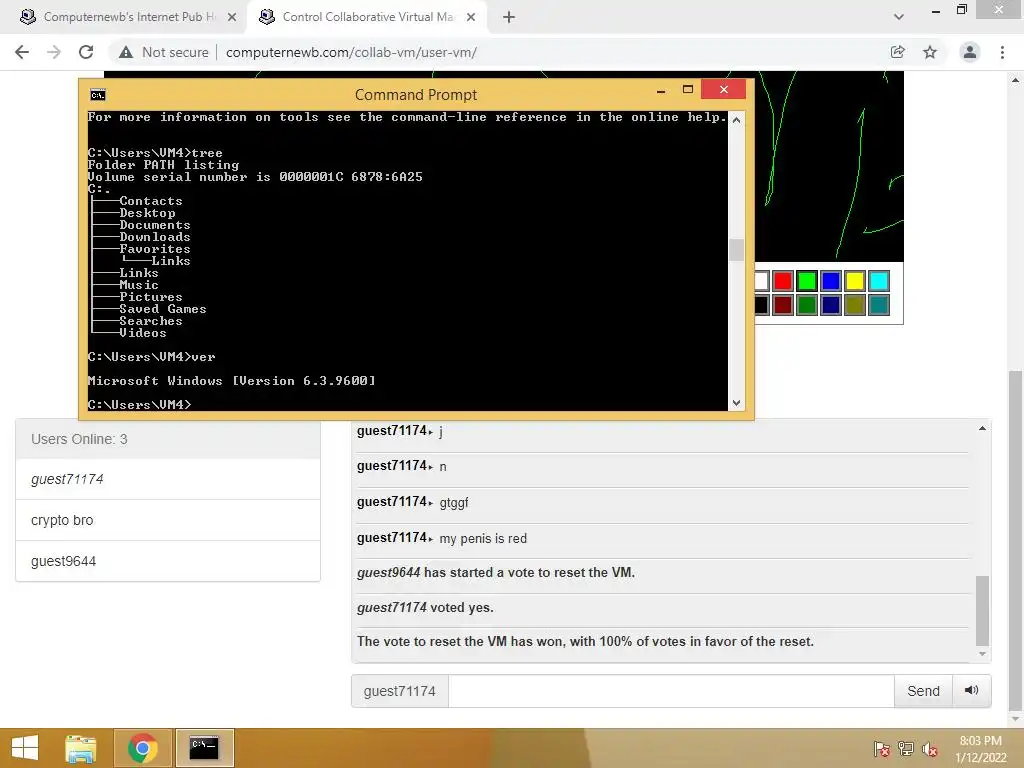Click 'my penis is red' chat message

tap(483, 539)
